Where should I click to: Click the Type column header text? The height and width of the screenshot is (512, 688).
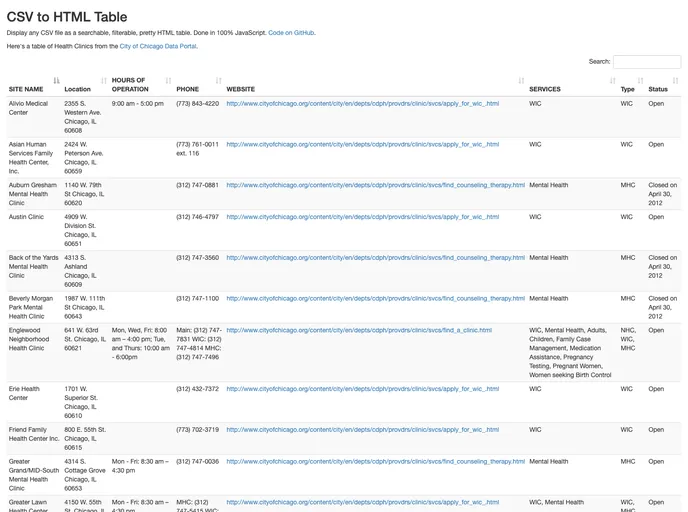[627, 89]
